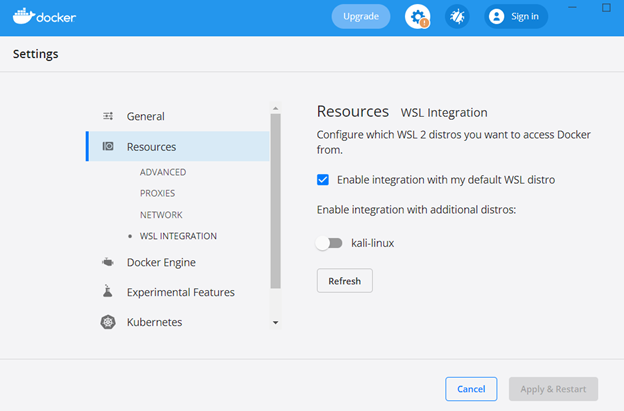Cancel settings changes

pos(471,389)
